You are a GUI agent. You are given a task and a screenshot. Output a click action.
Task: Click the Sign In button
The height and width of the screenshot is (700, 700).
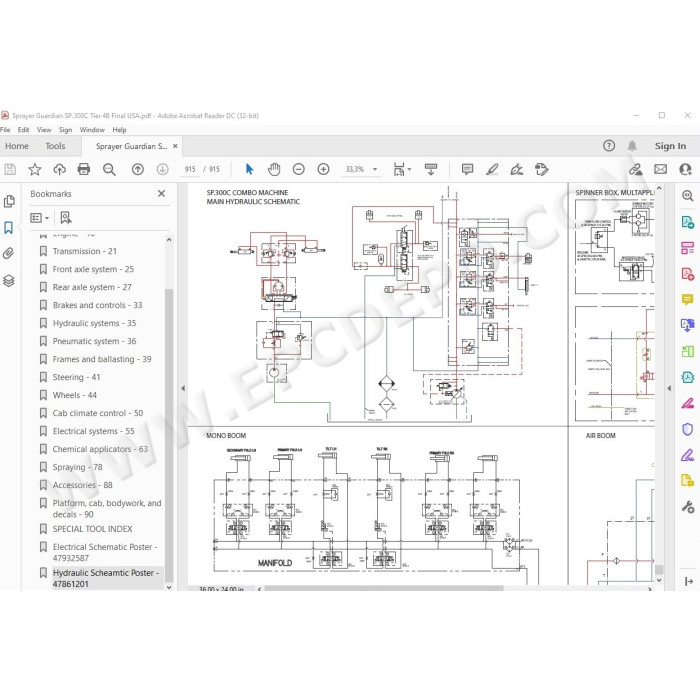[670, 146]
